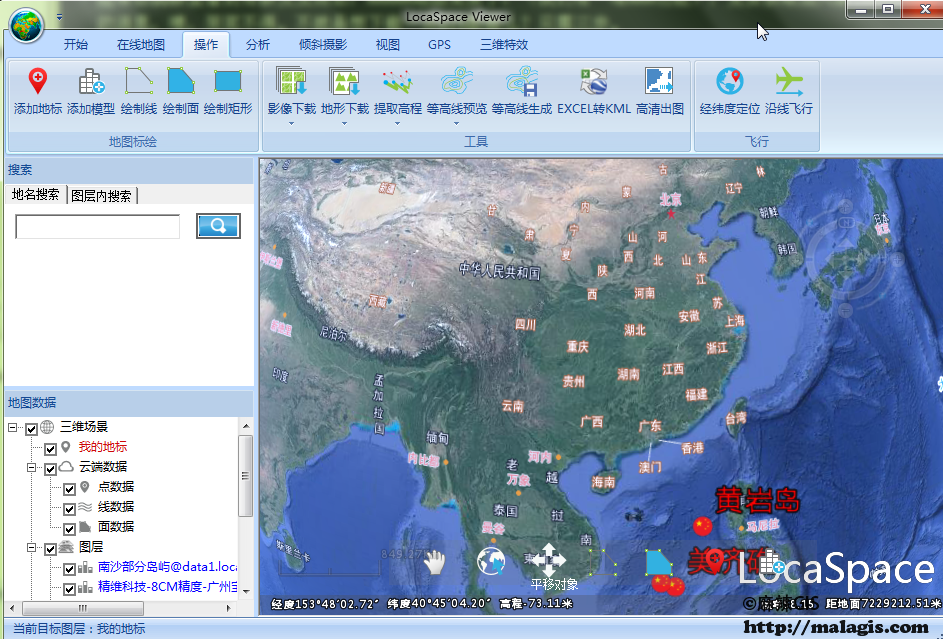Open the 地形下载 dropdown arrow
This screenshot has height=639, width=943.
tap(345, 123)
